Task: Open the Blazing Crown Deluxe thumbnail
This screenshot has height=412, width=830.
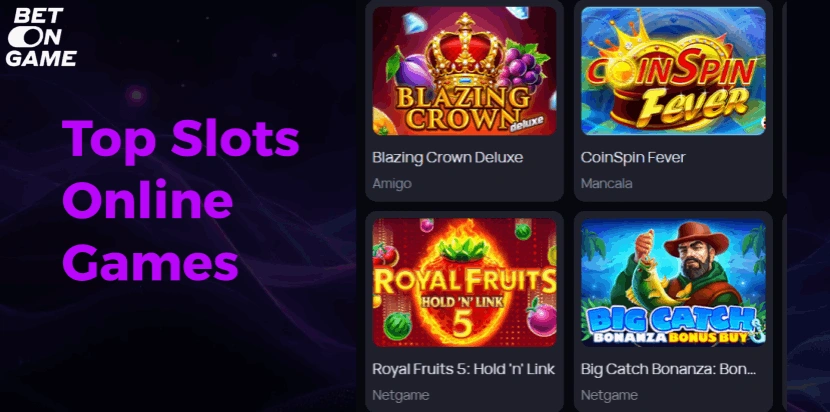Action: pos(464,71)
